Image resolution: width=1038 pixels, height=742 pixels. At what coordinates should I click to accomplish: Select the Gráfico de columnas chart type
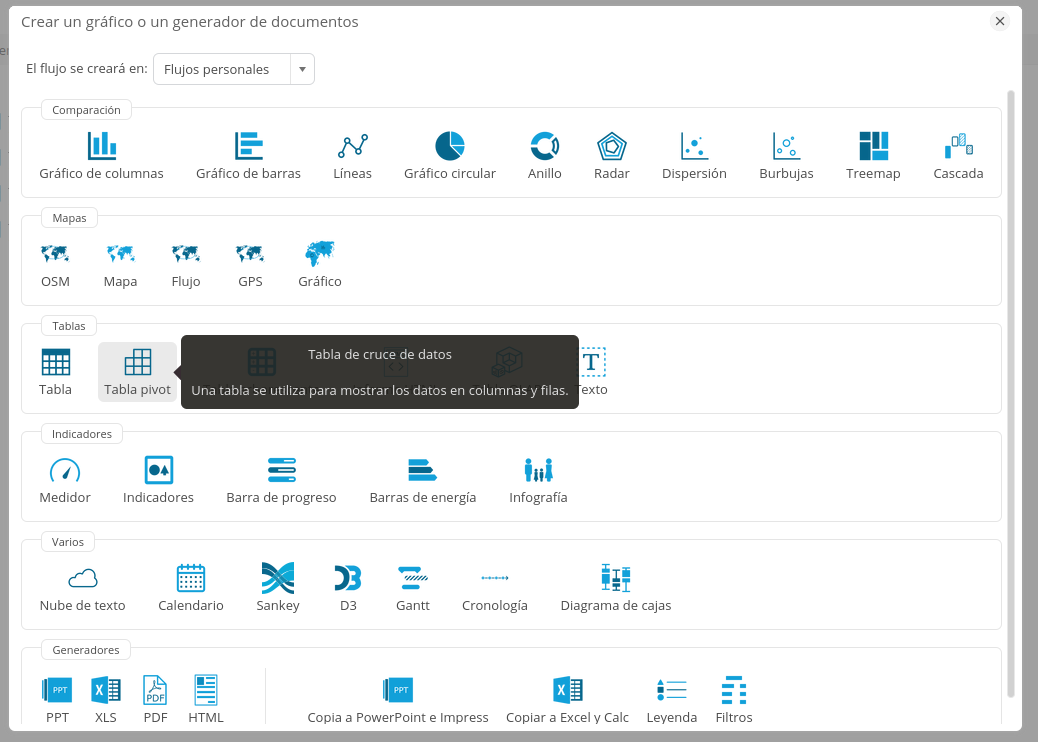click(x=101, y=146)
